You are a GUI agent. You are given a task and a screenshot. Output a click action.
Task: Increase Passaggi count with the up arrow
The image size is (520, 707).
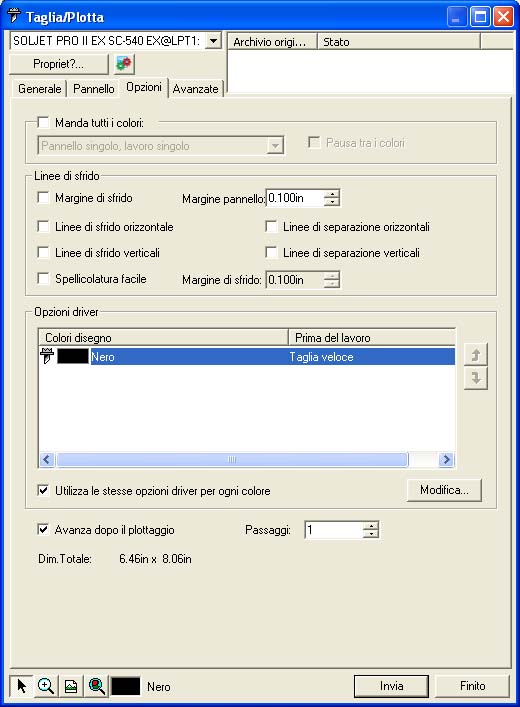click(x=371, y=525)
